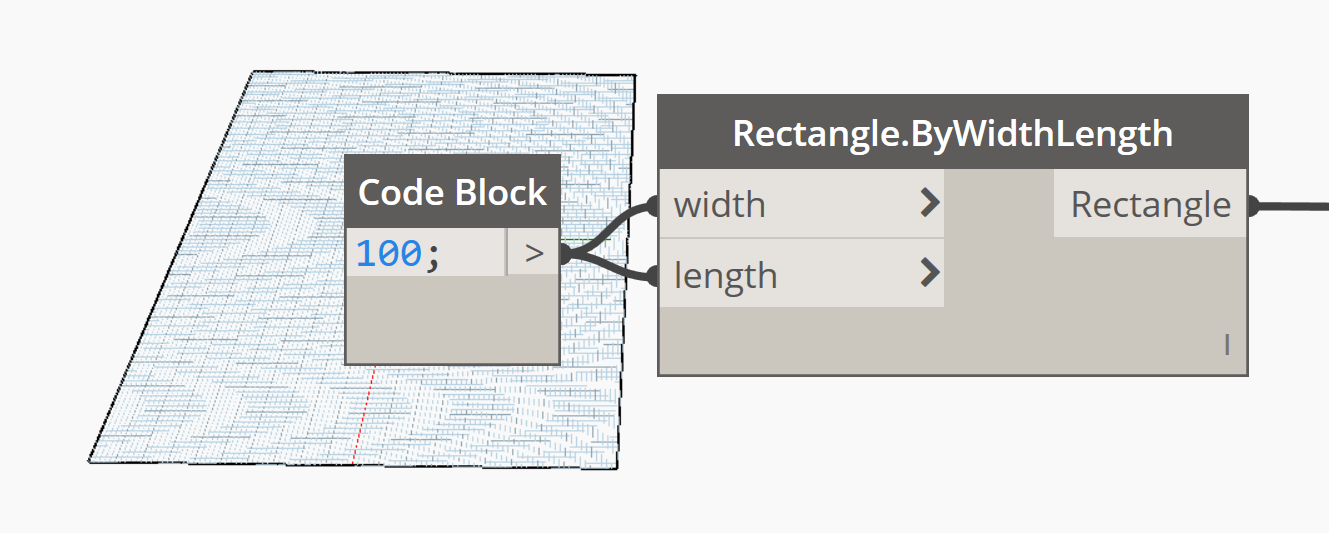Viewport: 1329px width, 533px height.
Task: Click the Code Block output port arrow
Action: [534, 254]
